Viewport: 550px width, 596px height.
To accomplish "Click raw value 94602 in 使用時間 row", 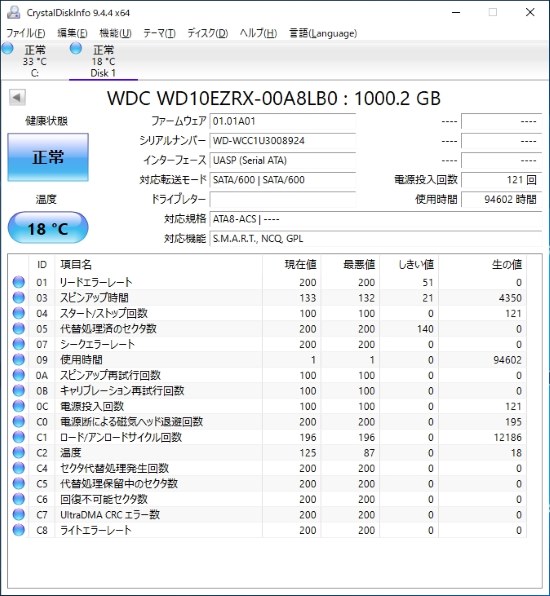I will pos(507,360).
